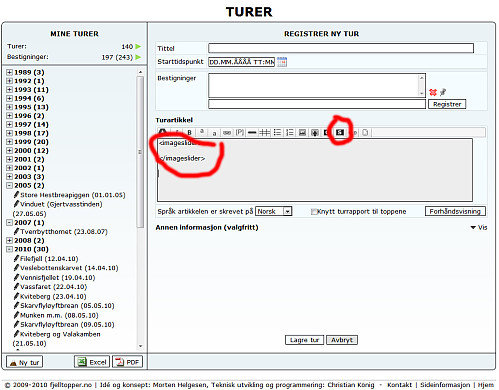Open the Sideinformasjon footer link
This screenshot has width=499, height=390.
pyautogui.click(x=445, y=385)
